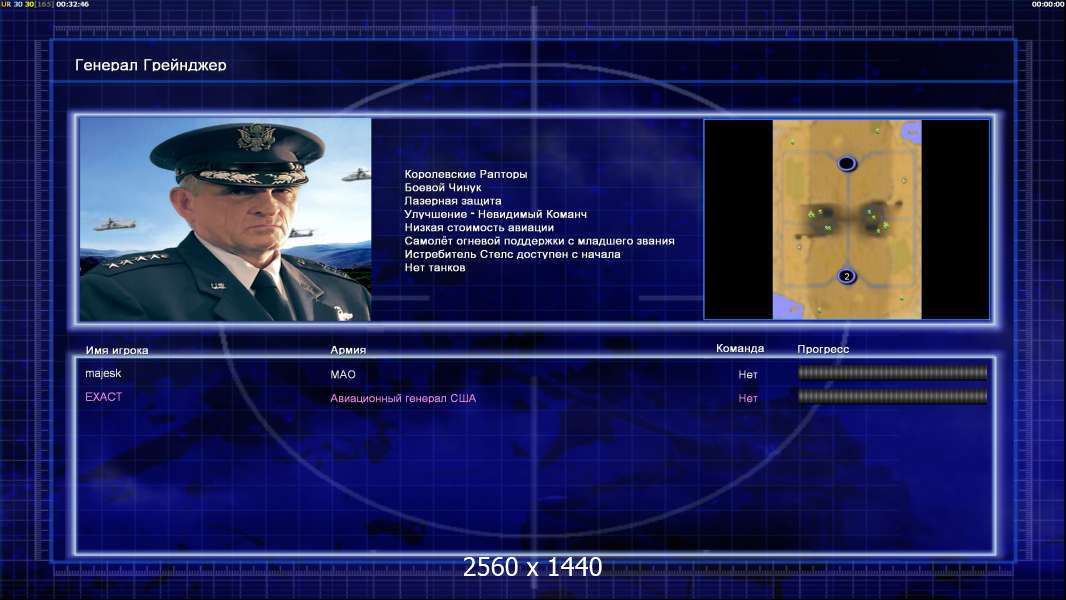The width and height of the screenshot is (1066, 600).
Task: Click the loading progress bar for majesk
Action: pyautogui.click(x=893, y=372)
